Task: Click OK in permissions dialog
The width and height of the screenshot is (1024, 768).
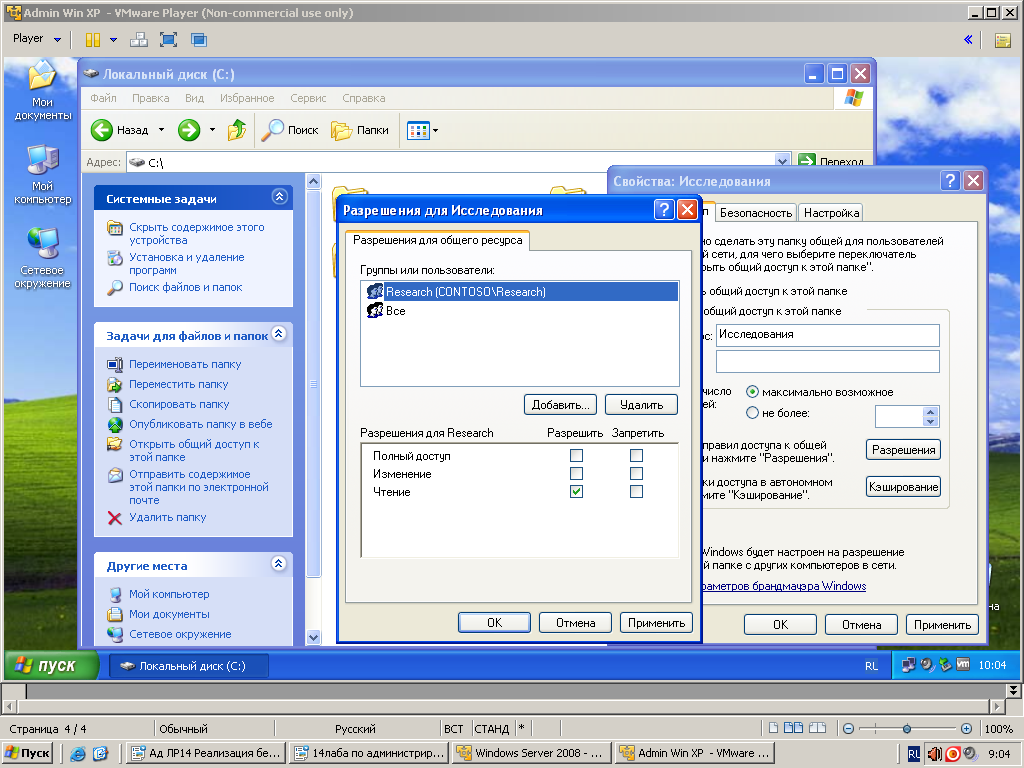Action: pyautogui.click(x=494, y=623)
